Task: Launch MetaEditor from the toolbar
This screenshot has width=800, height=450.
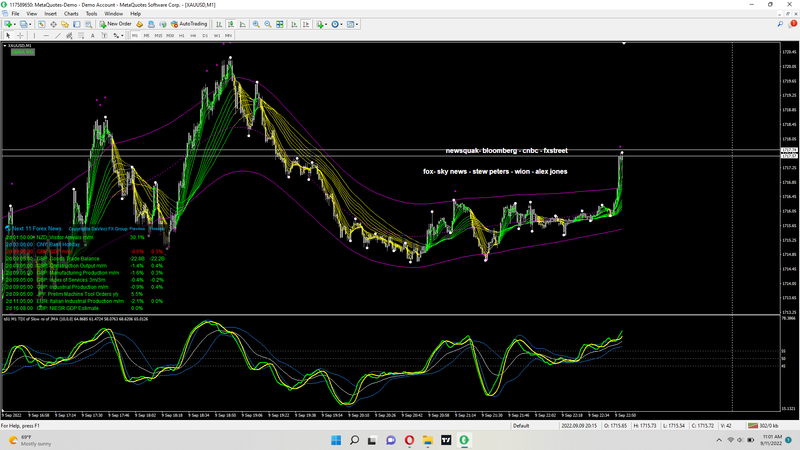Action: (x=139, y=24)
